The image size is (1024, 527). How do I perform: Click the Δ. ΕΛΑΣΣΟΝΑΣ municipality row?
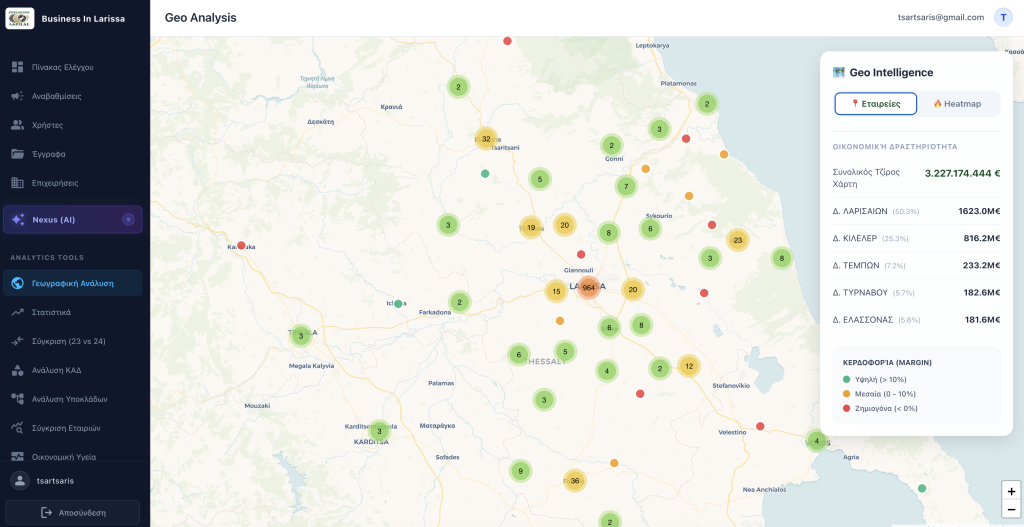click(916, 319)
